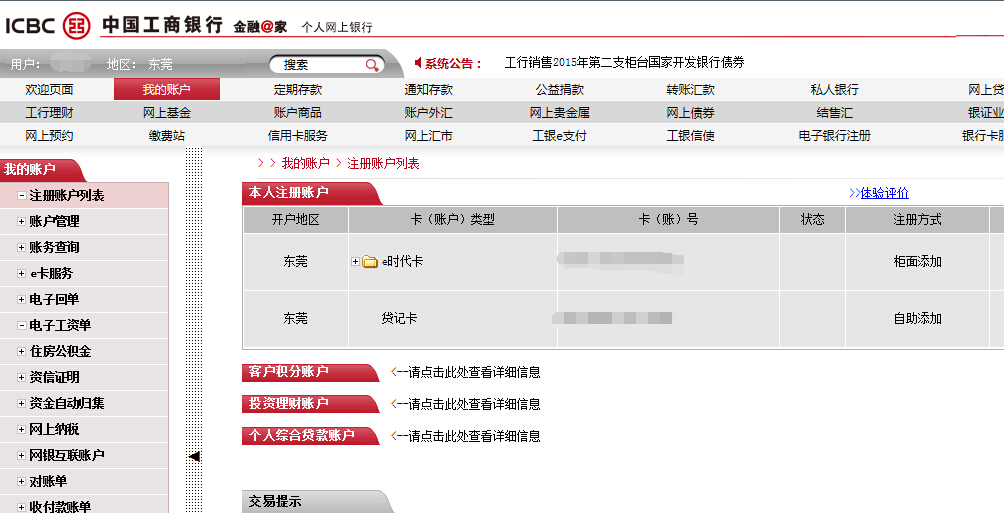Open the 公益捐款 menu

point(560,90)
